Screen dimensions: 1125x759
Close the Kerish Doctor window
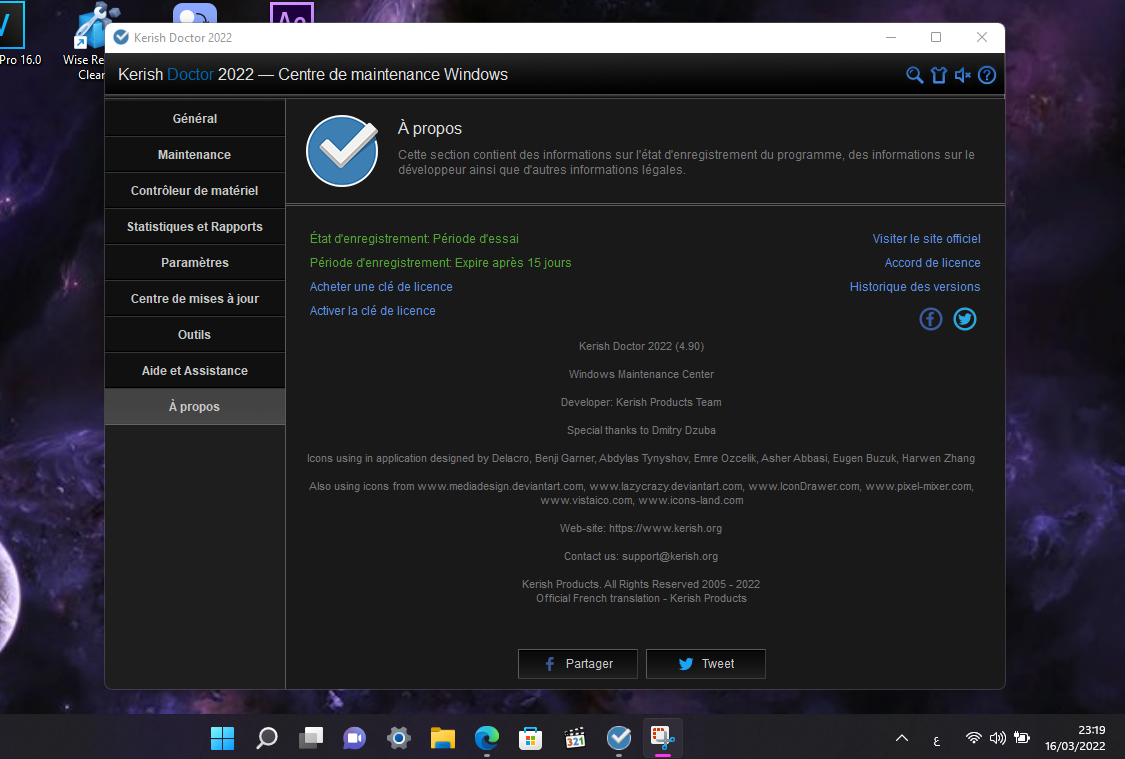pos(982,37)
